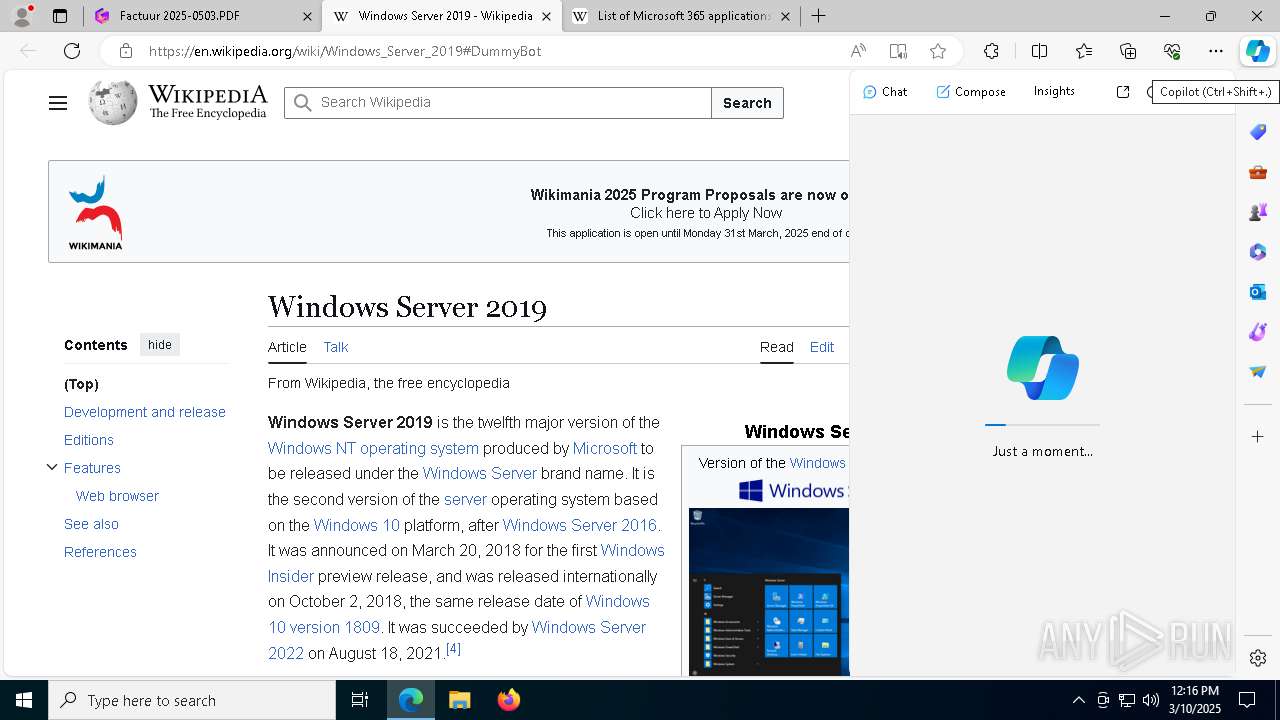Open sidebar settings gear icon

tap(1258, 658)
